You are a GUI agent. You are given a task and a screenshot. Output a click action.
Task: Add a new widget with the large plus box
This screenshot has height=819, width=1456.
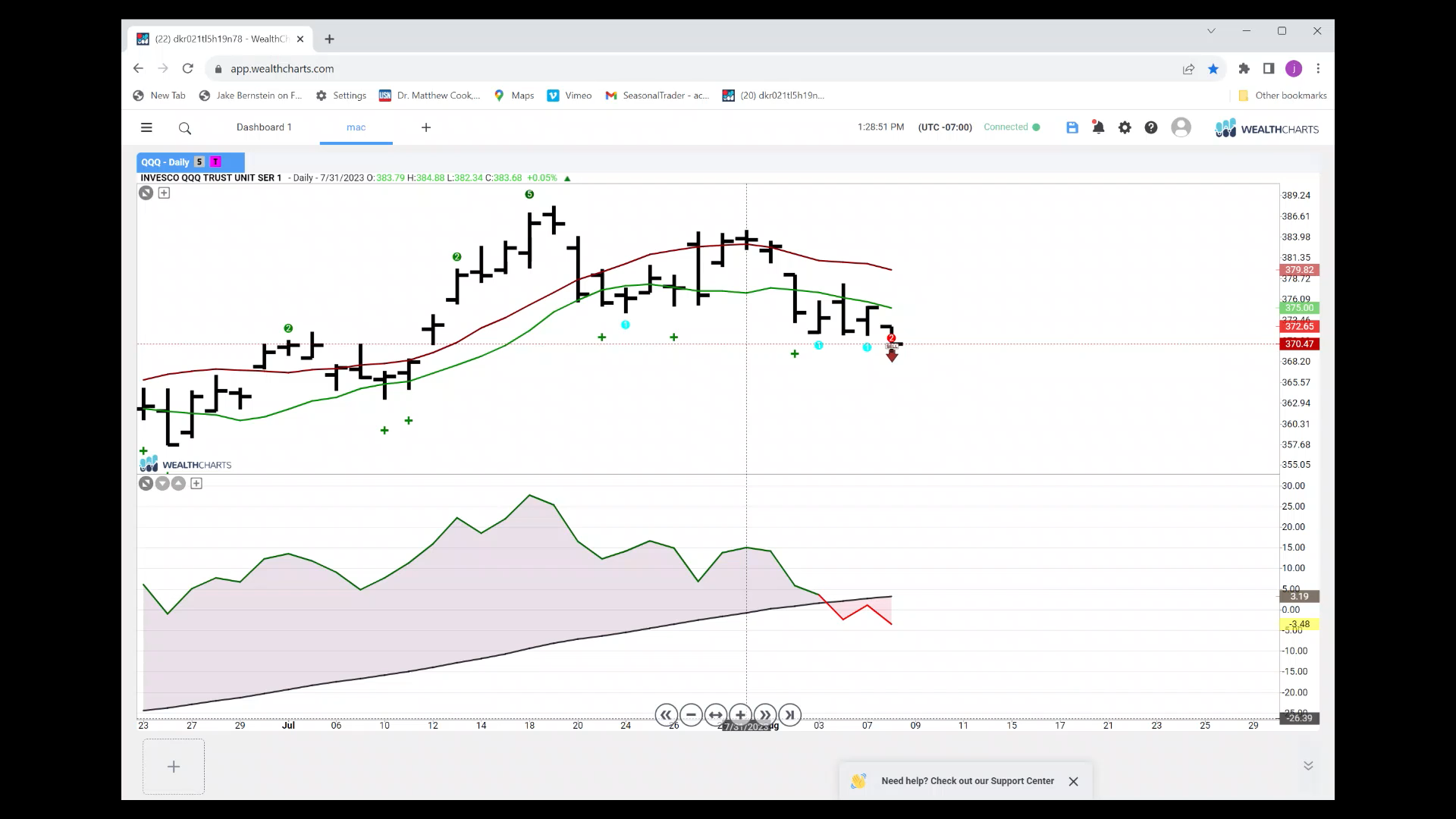tap(174, 767)
